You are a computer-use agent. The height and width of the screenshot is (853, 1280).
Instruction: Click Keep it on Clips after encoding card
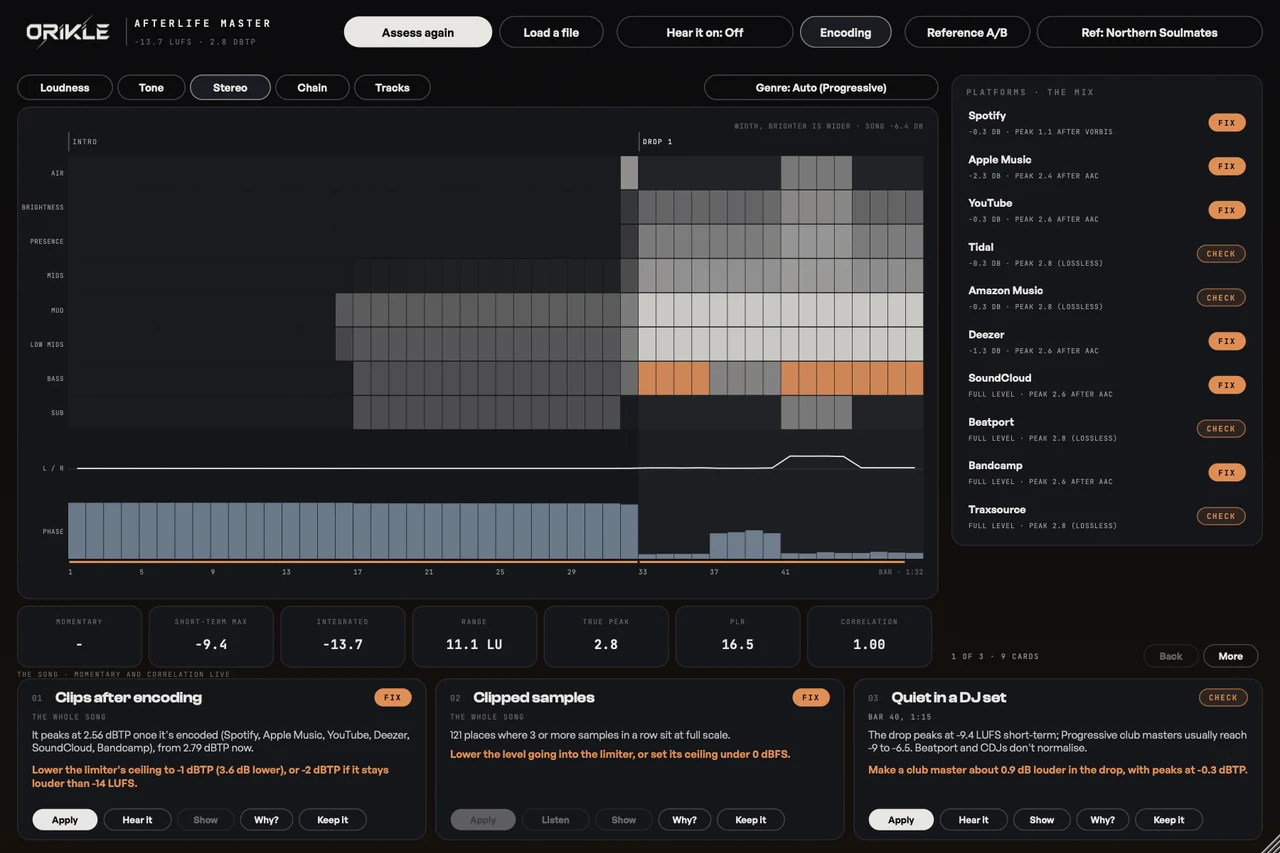tap(332, 820)
